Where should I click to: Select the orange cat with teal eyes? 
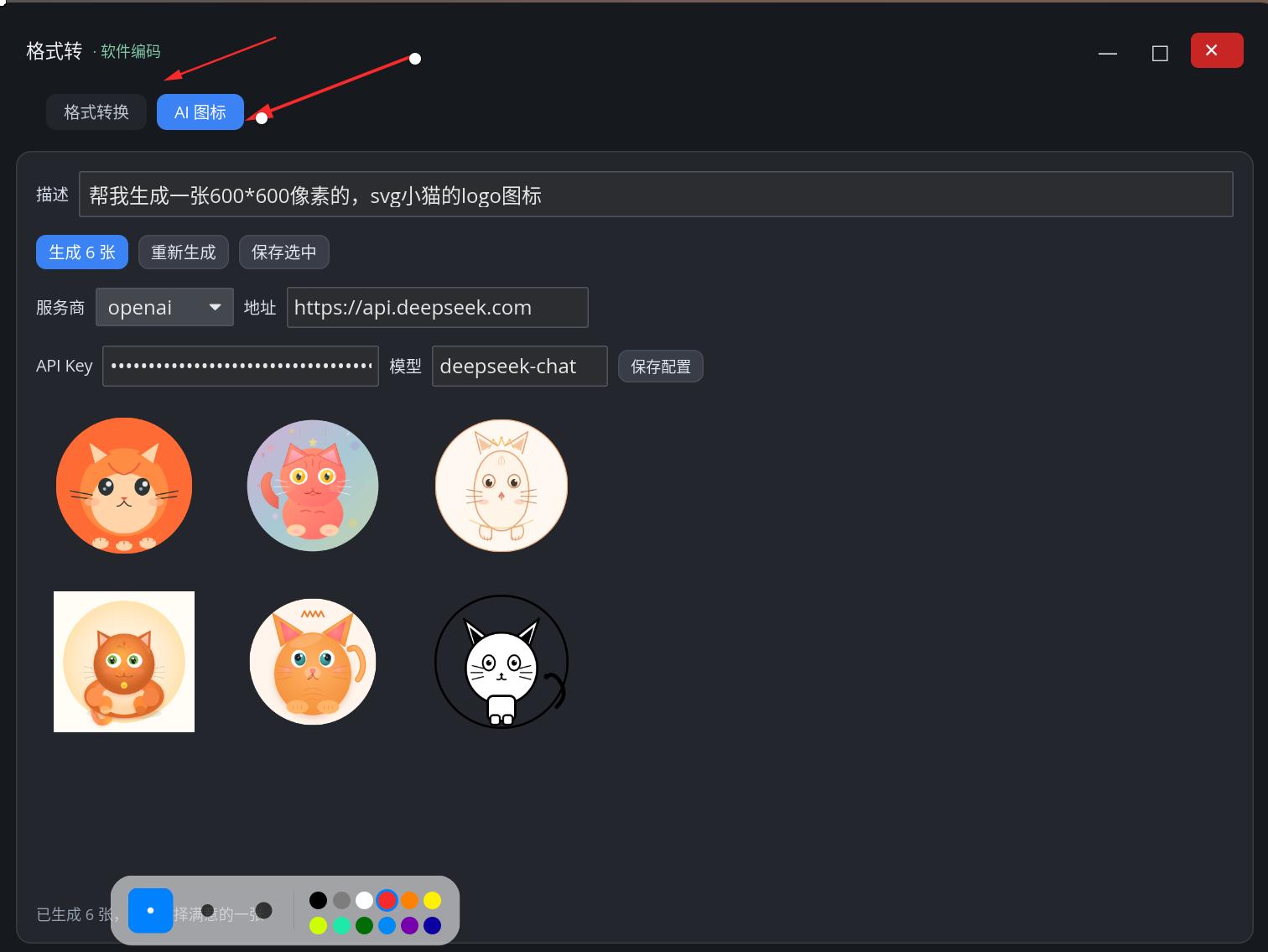pos(313,662)
